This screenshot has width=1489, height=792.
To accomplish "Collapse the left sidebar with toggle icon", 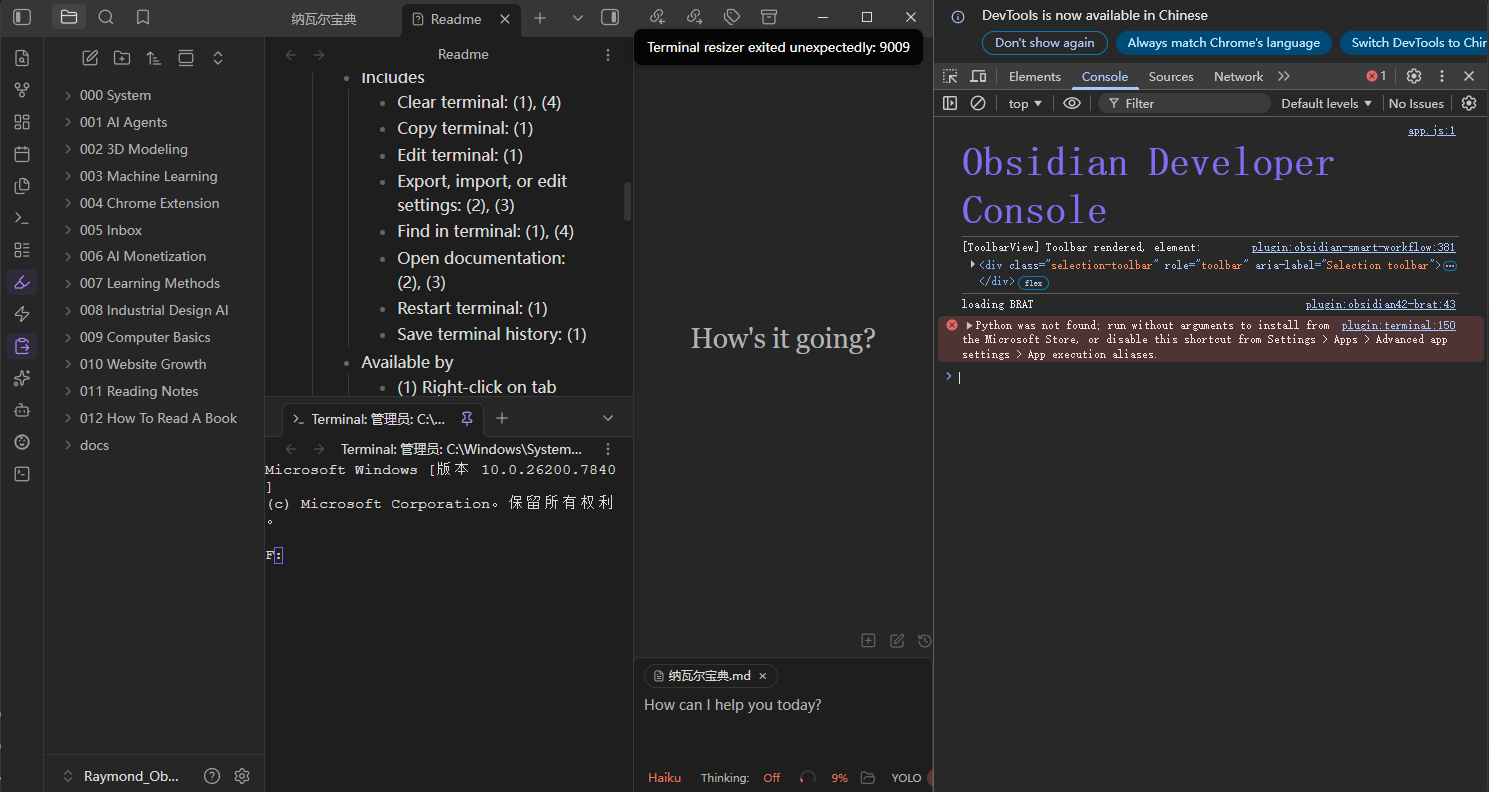I will [x=22, y=17].
